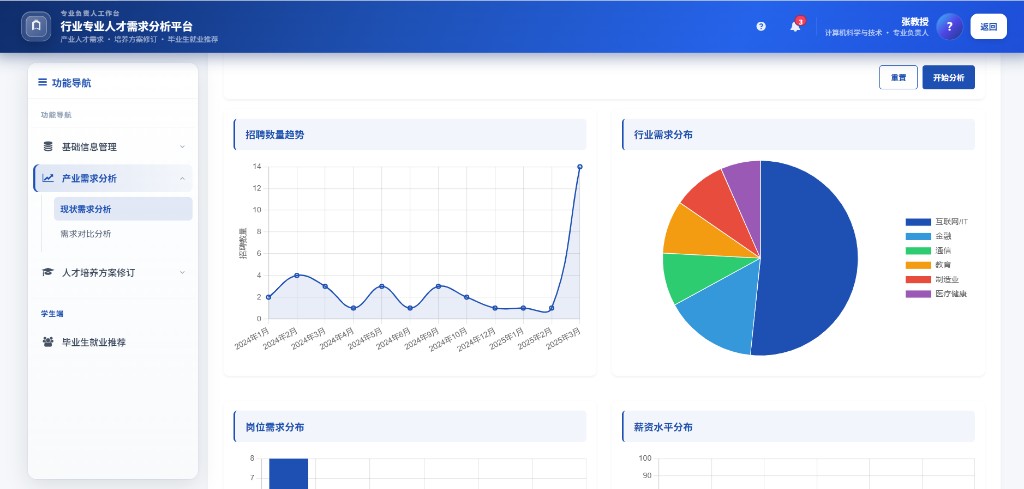Click the 岗位需求分布 chart title
1024x489 pixels.
[275, 427]
